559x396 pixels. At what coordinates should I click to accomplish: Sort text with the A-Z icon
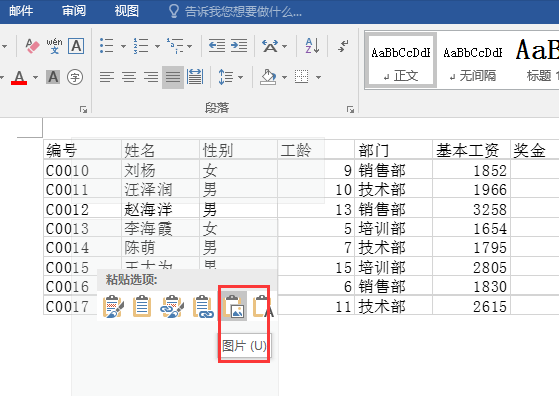313,46
